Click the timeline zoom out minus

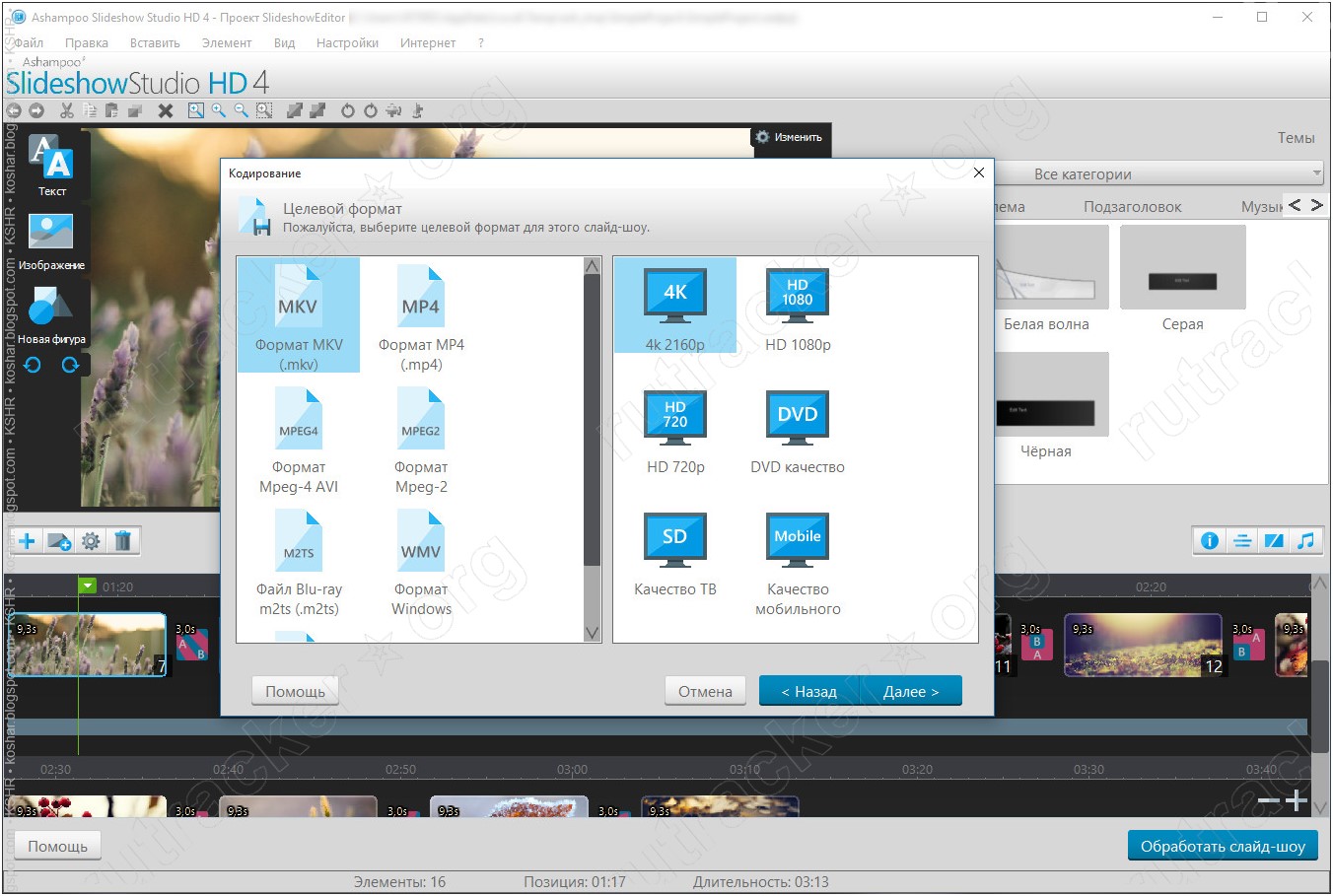(1269, 800)
